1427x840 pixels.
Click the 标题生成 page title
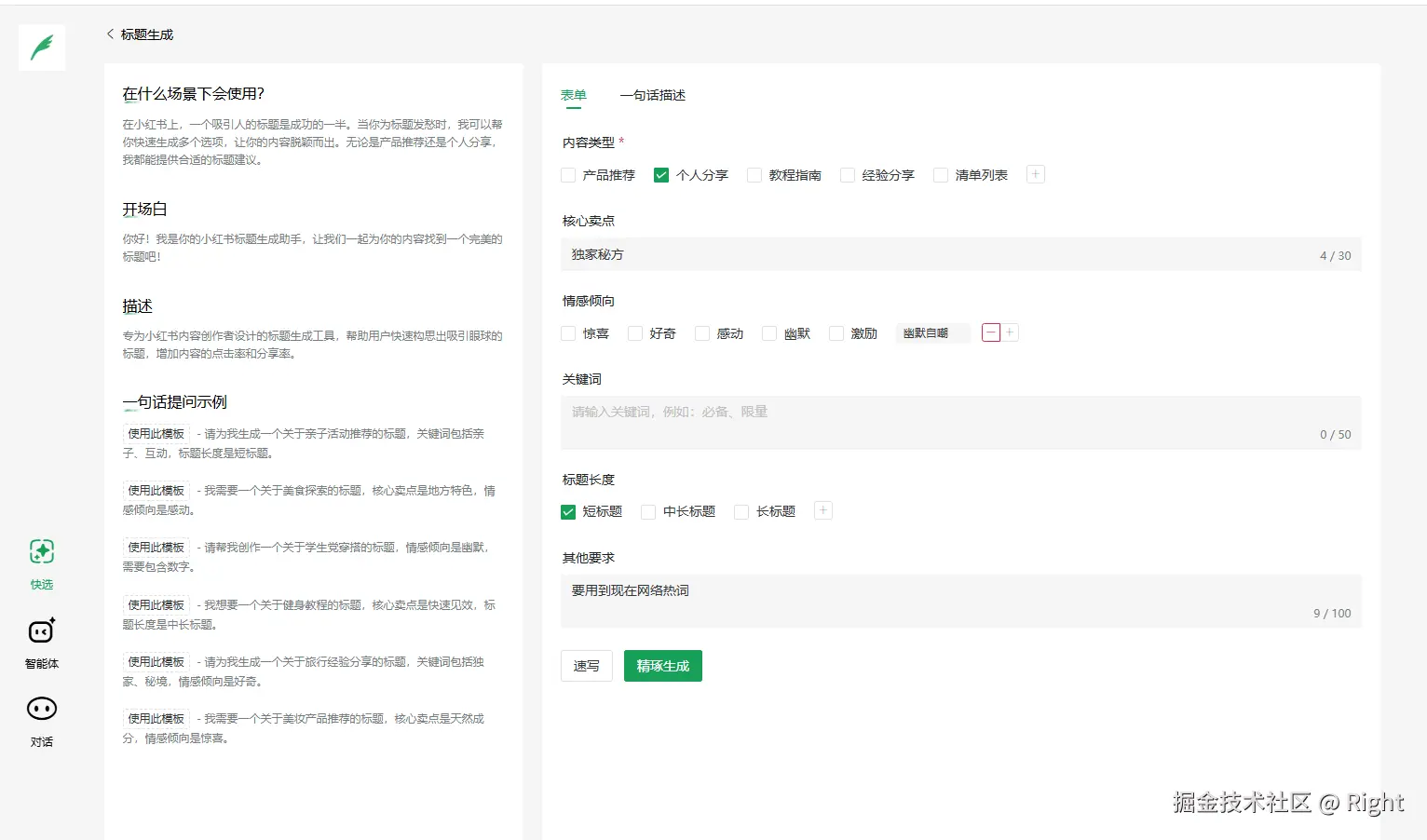pyautogui.click(x=147, y=34)
